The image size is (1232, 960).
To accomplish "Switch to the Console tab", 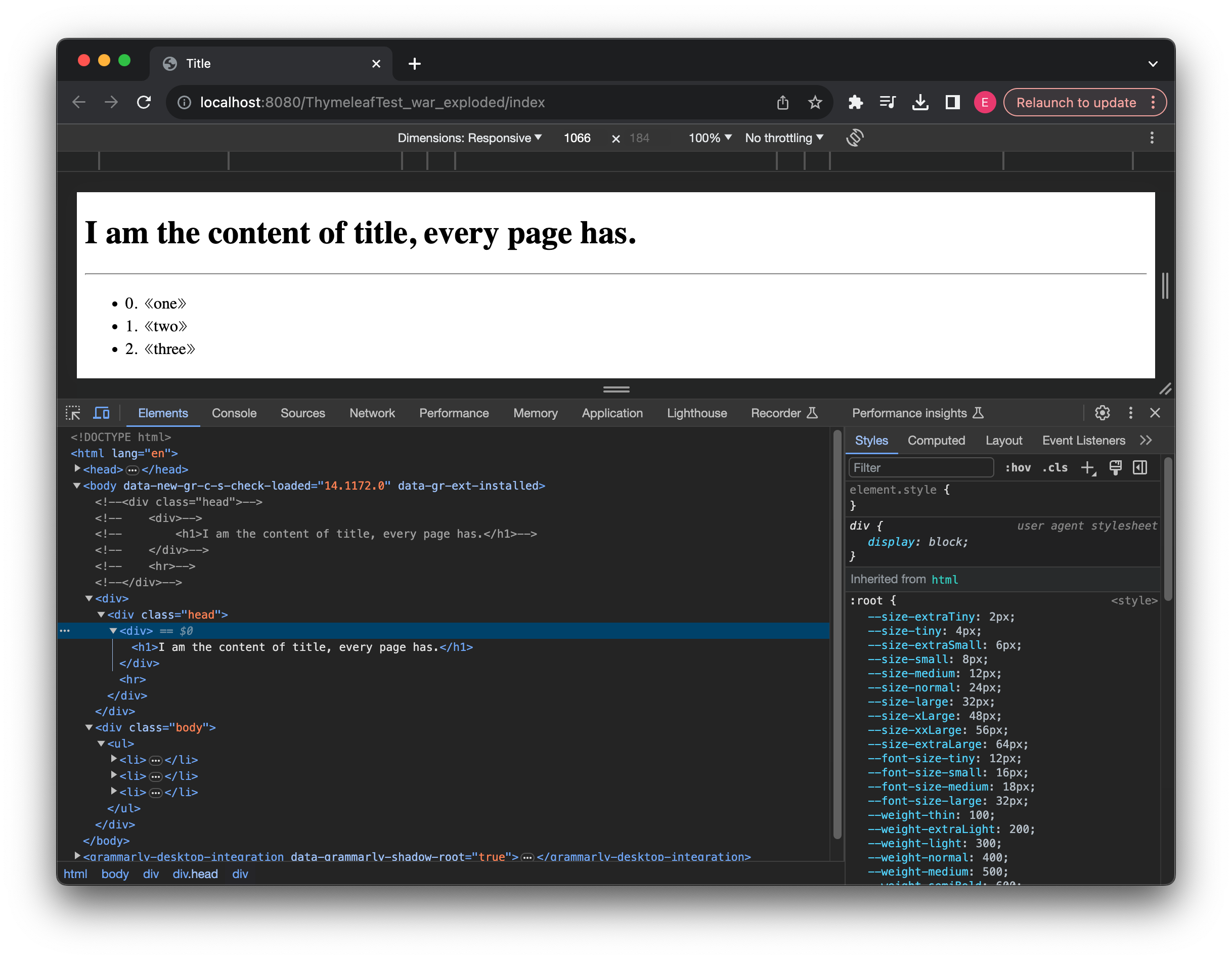I will [234, 413].
